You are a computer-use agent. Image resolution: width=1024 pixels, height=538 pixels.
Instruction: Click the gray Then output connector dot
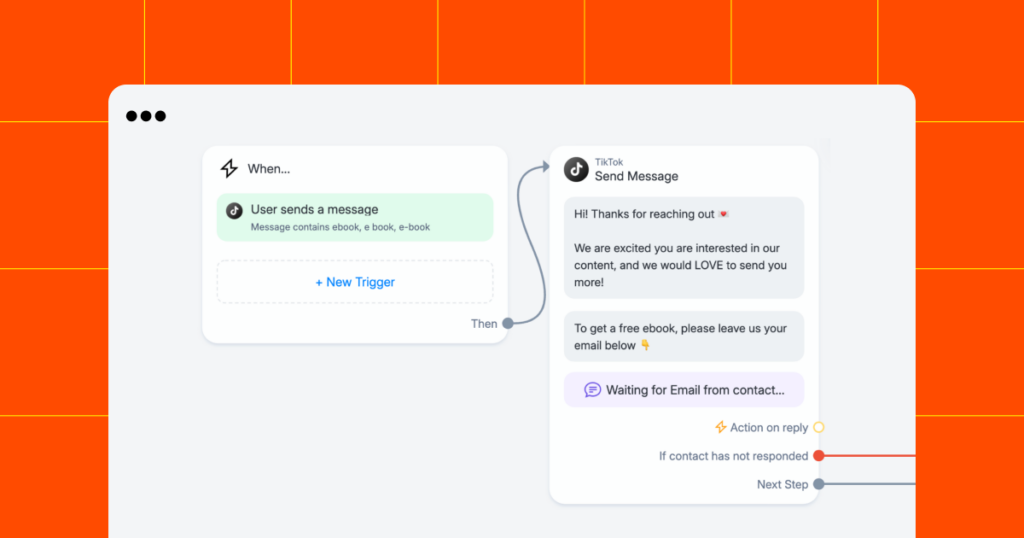click(x=508, y=323)
